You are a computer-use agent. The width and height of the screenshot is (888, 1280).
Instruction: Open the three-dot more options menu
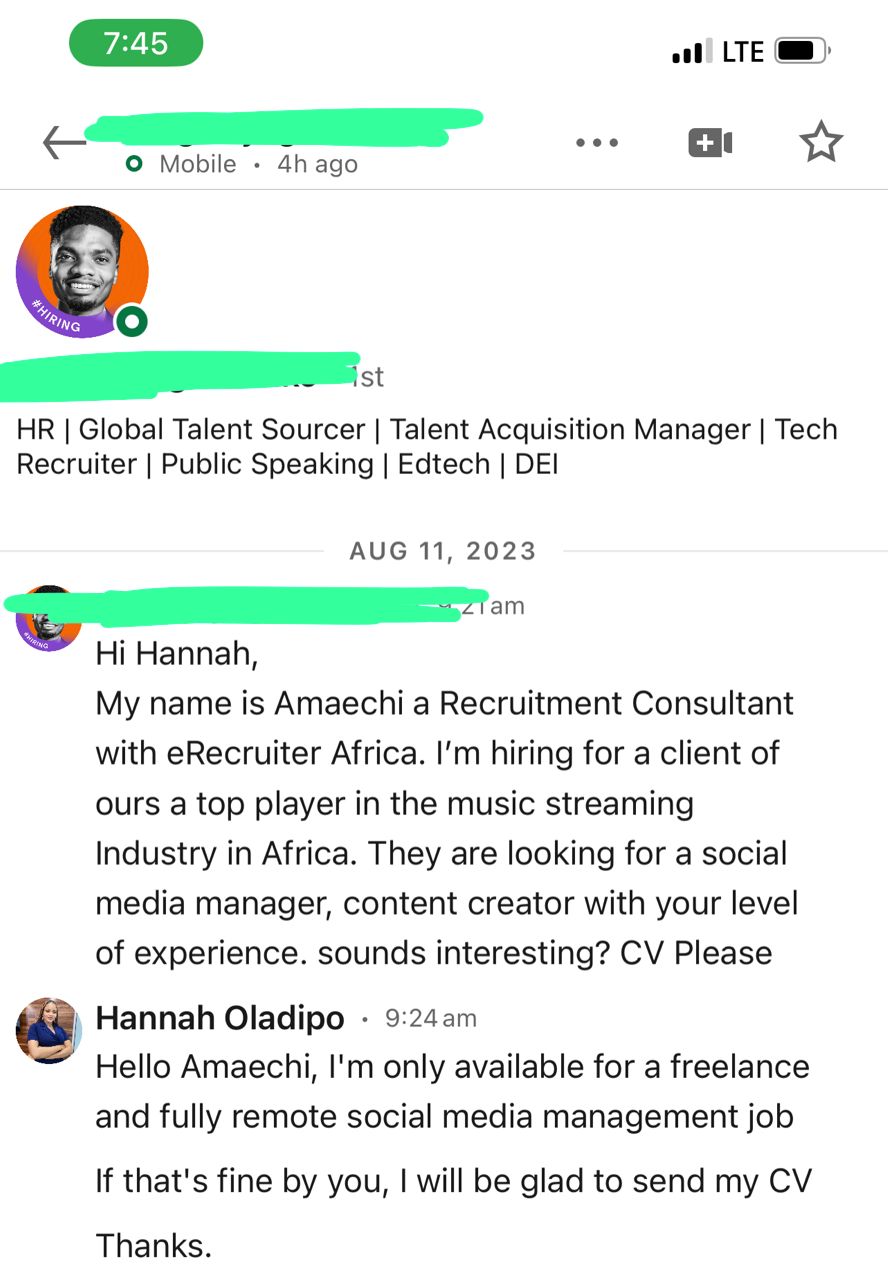point(597,143)
